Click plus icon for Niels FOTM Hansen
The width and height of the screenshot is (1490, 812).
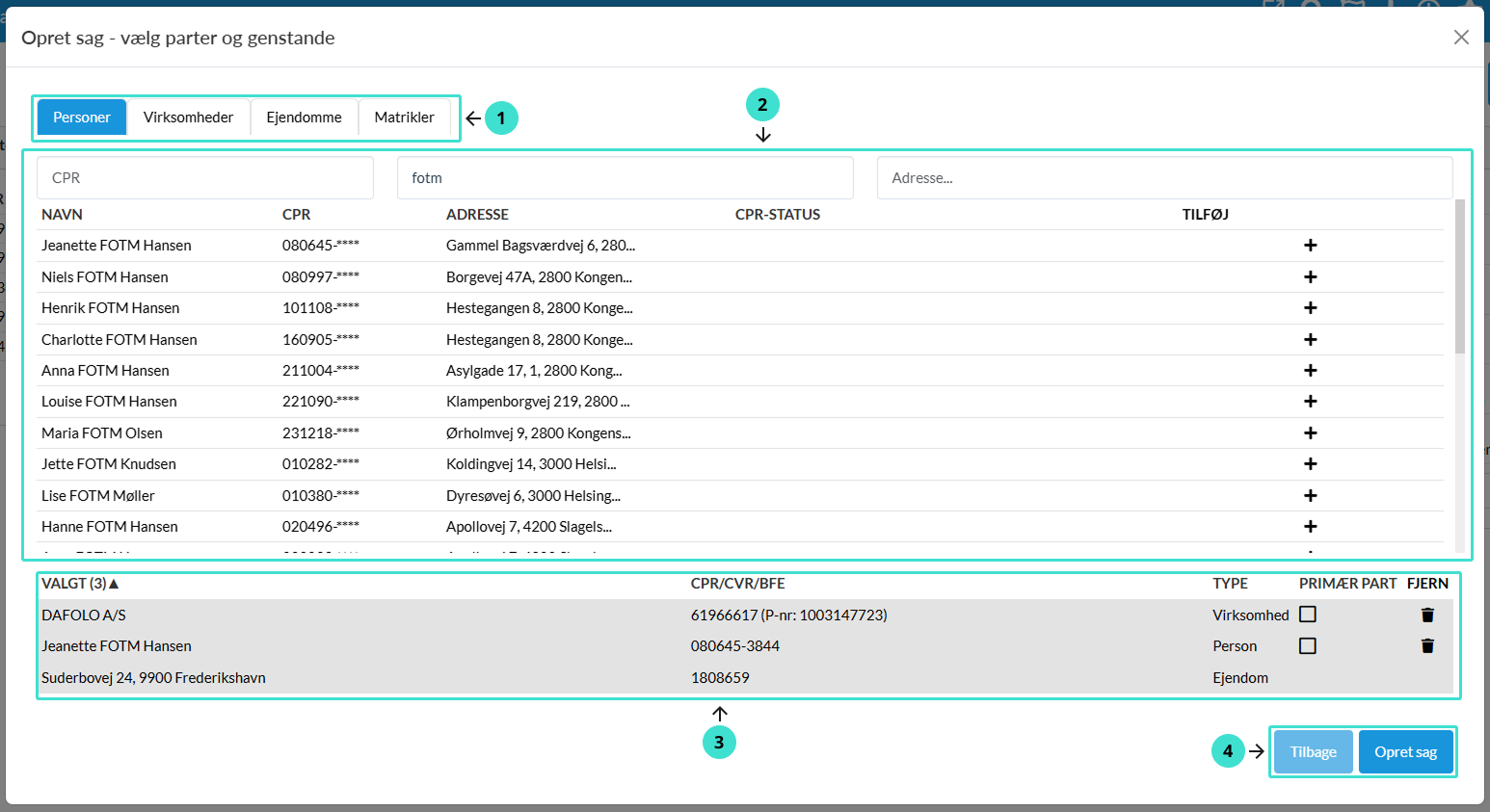pos(1310,277)
